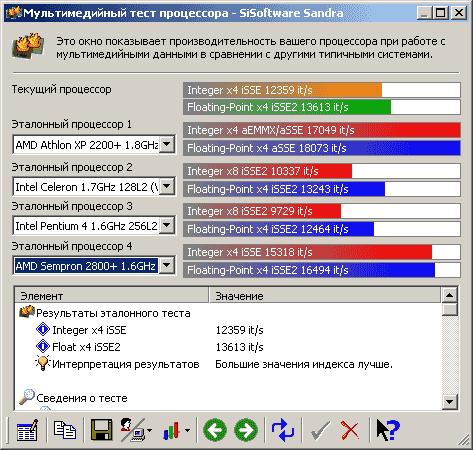The width and height of the screenshot is (473, 450).
Task: Expand the AMD Athlon XP 2200+ combo box arrow
Action: 167,144
